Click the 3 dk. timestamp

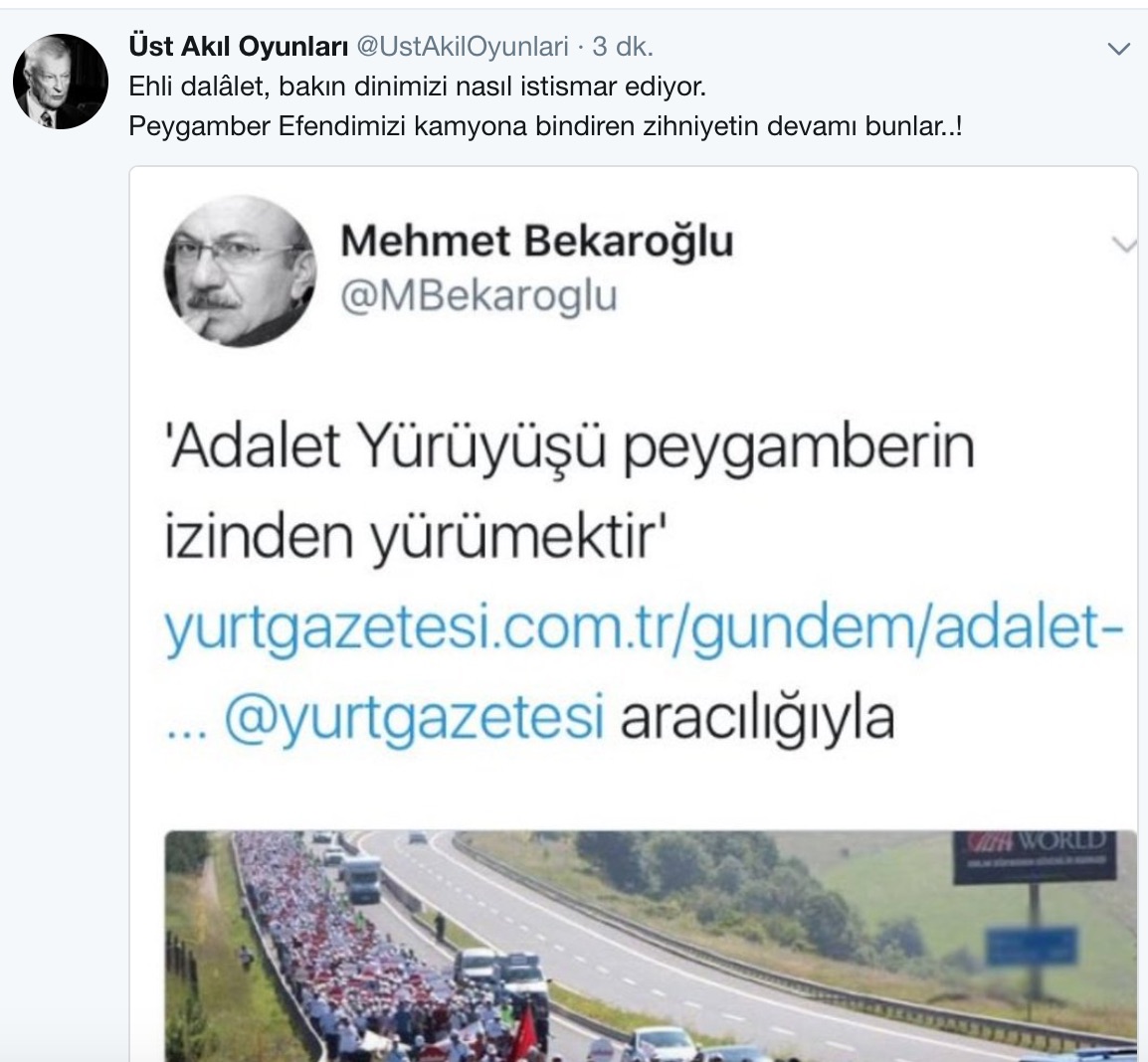click(x=623, y=47)
